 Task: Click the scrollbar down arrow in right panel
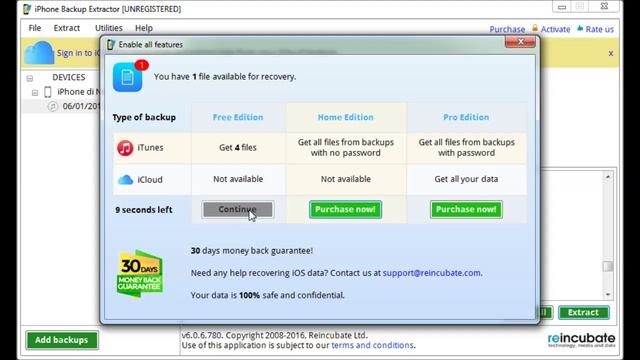coord(608,294)
